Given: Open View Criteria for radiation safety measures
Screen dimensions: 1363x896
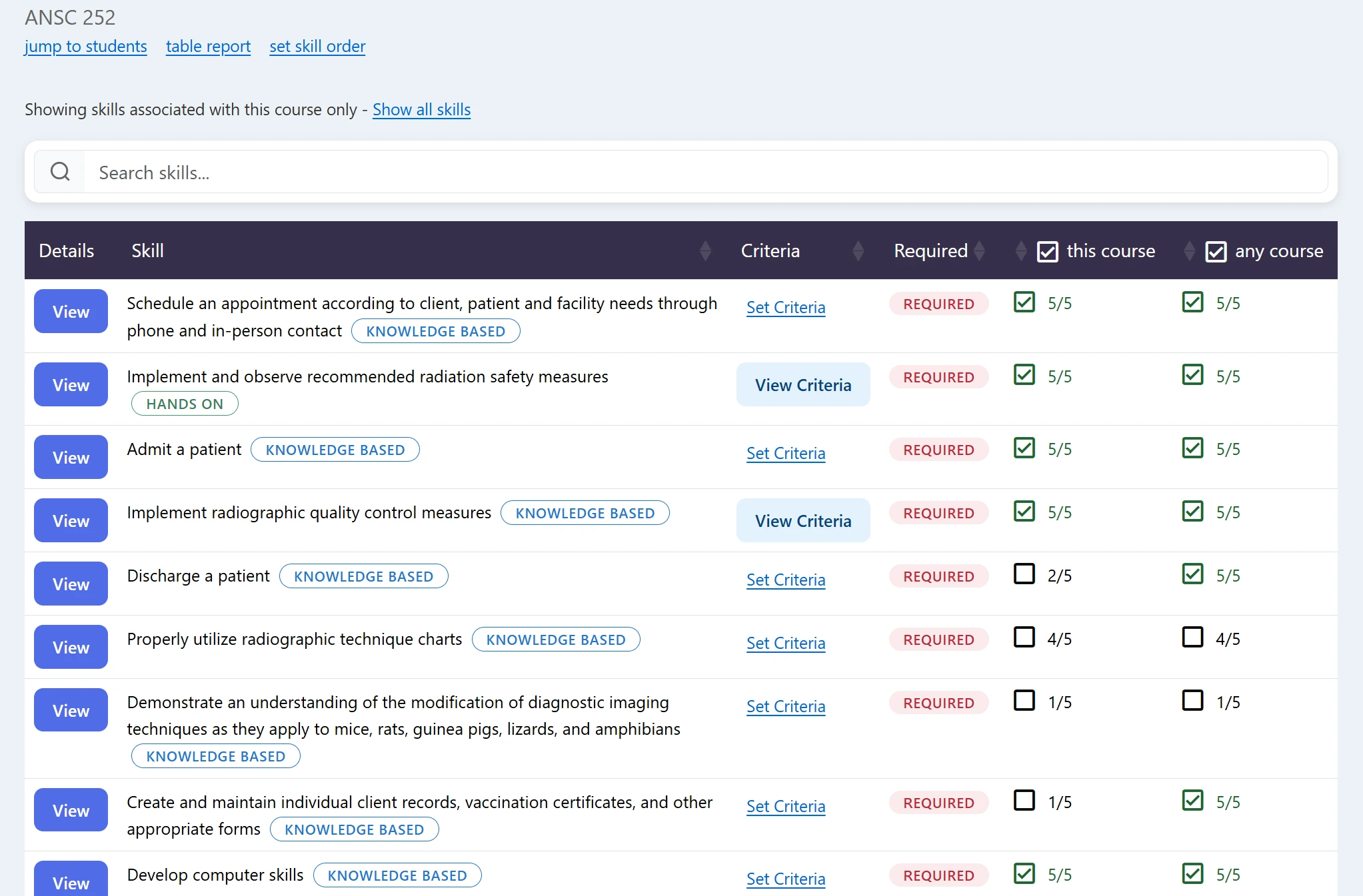Looking at the screenshot, I should pyautogui.click(x=803, y=384).
